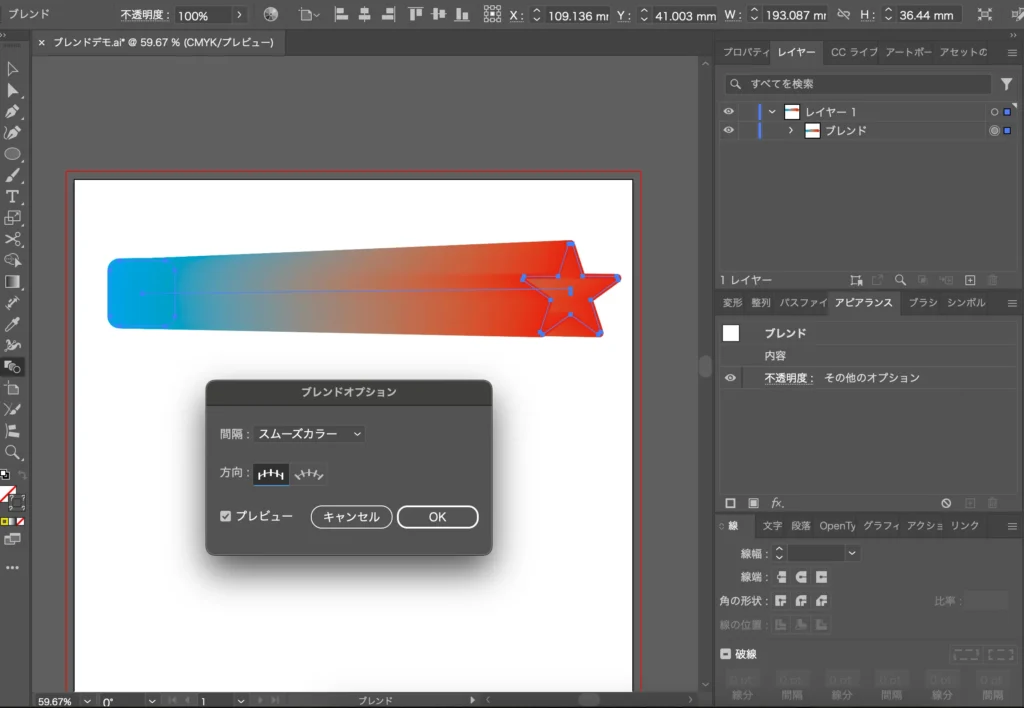Select the Type (T) tool
The image size is (1024, 708).
pos(13,197)
